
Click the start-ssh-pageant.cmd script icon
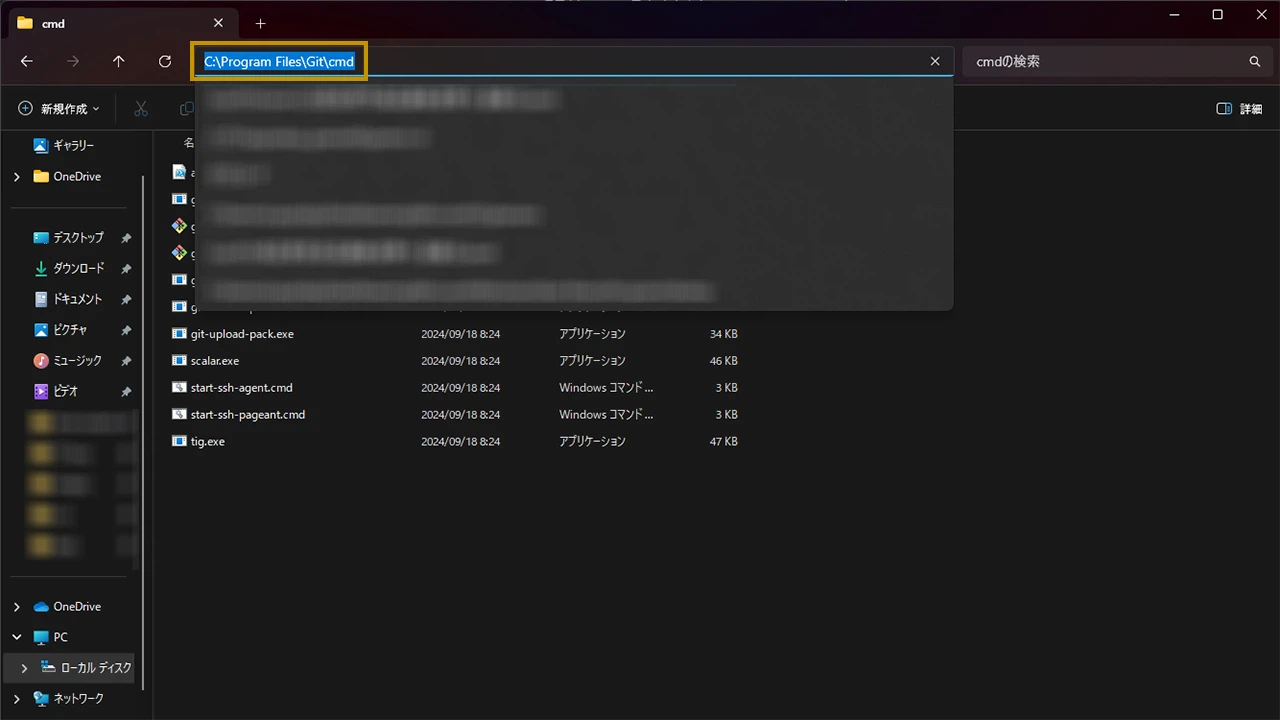[x=179, y=414]
